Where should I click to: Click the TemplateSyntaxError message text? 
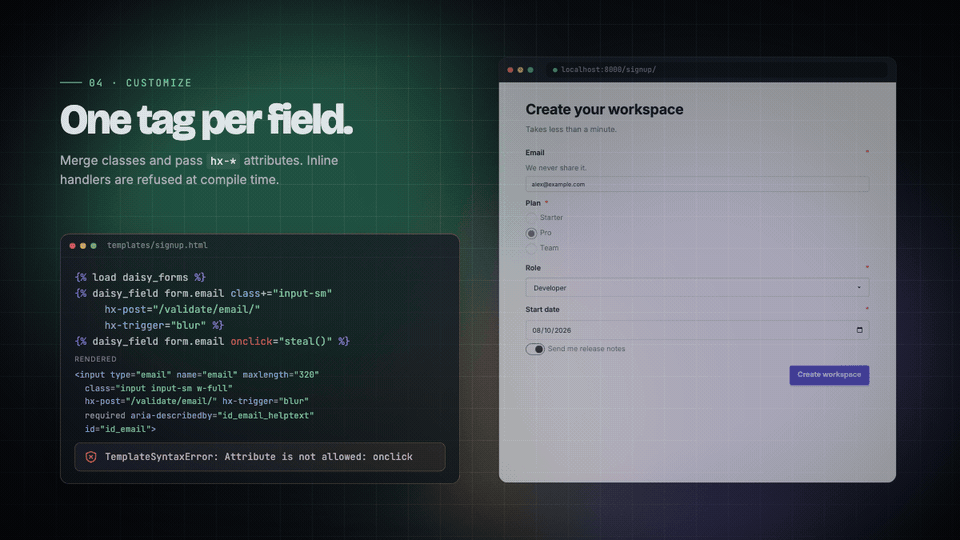click(x=258, y=457)
